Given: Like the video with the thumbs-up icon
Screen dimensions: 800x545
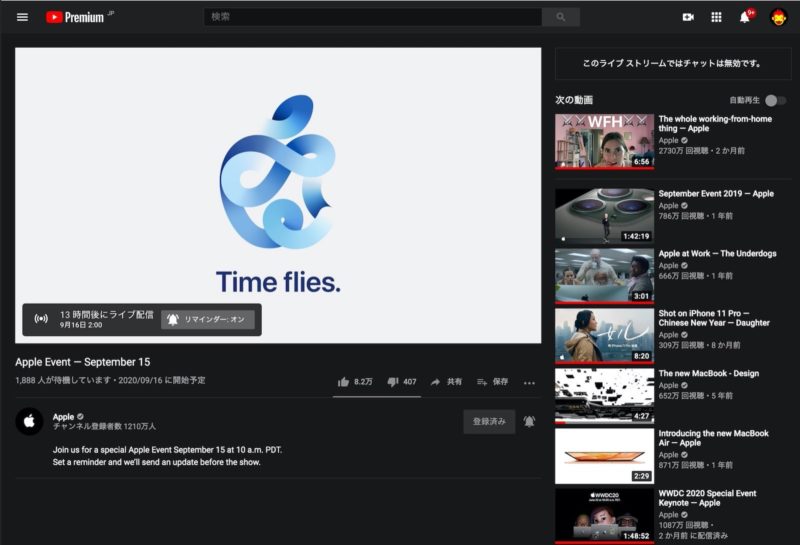Looking at the screenshot, I should click(343, 382).
